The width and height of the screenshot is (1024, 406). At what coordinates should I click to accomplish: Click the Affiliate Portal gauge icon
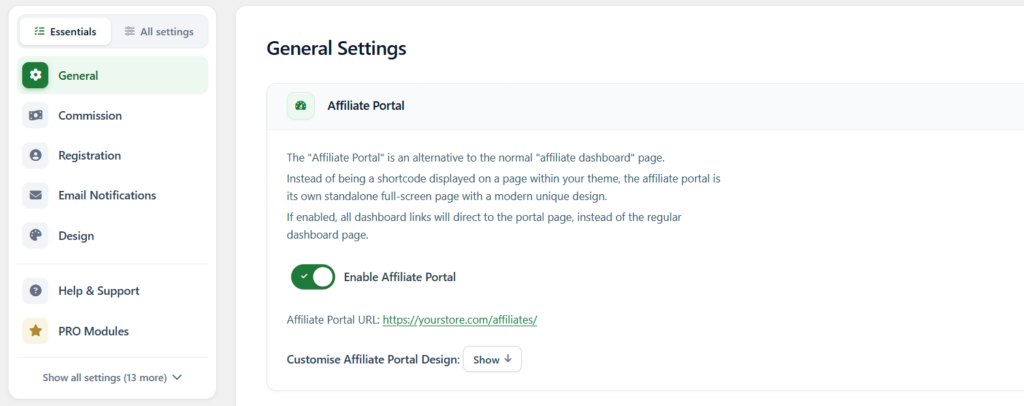click(x=300, y=106)
